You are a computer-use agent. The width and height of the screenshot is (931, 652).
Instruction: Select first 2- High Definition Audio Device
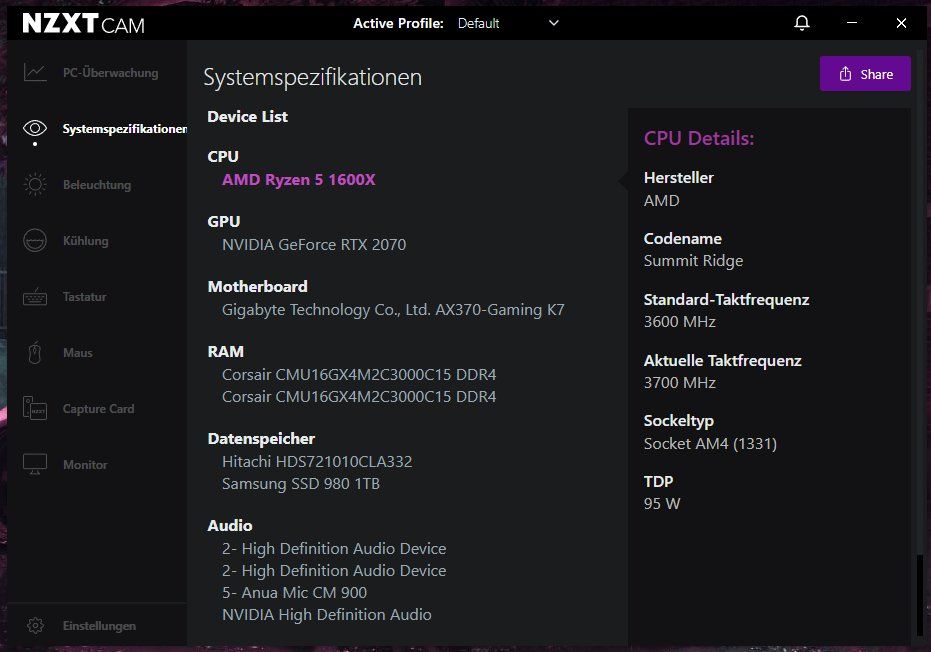334,549
